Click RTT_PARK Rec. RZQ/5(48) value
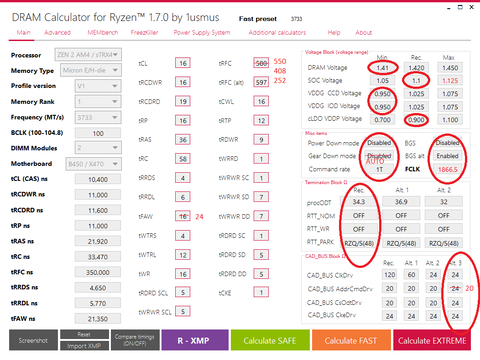The width and height of the screenshot is (480, 360). [359, 243]
